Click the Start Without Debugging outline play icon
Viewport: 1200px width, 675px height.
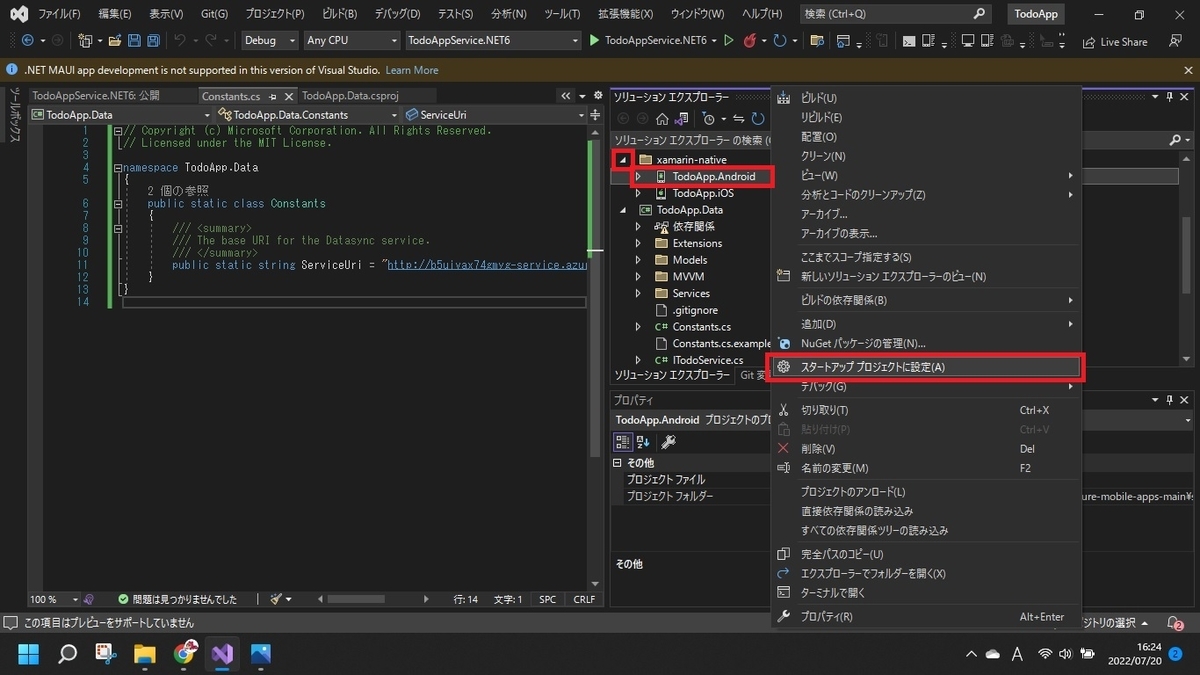(x=728, y=41)
